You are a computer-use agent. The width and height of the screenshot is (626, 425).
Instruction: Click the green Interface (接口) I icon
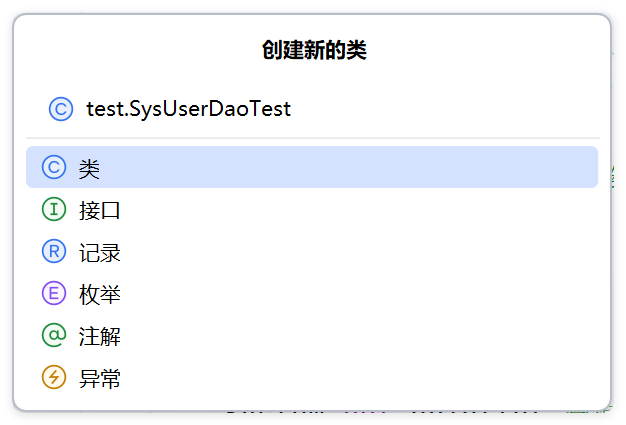[54, 209]
